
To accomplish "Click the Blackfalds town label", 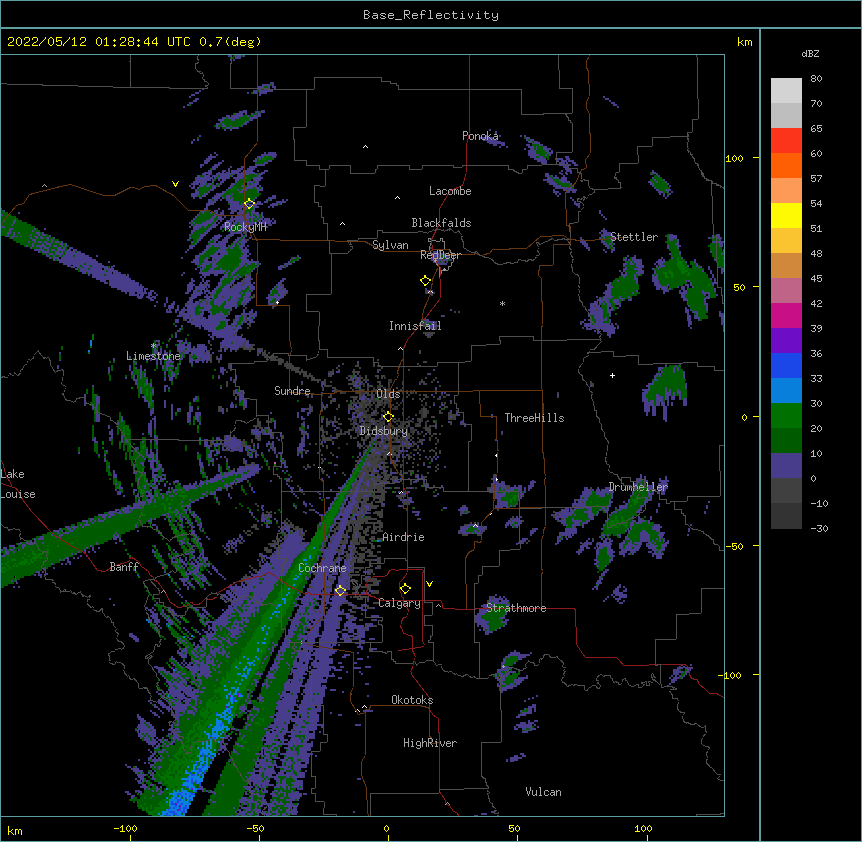I will (x=441, y=223).
